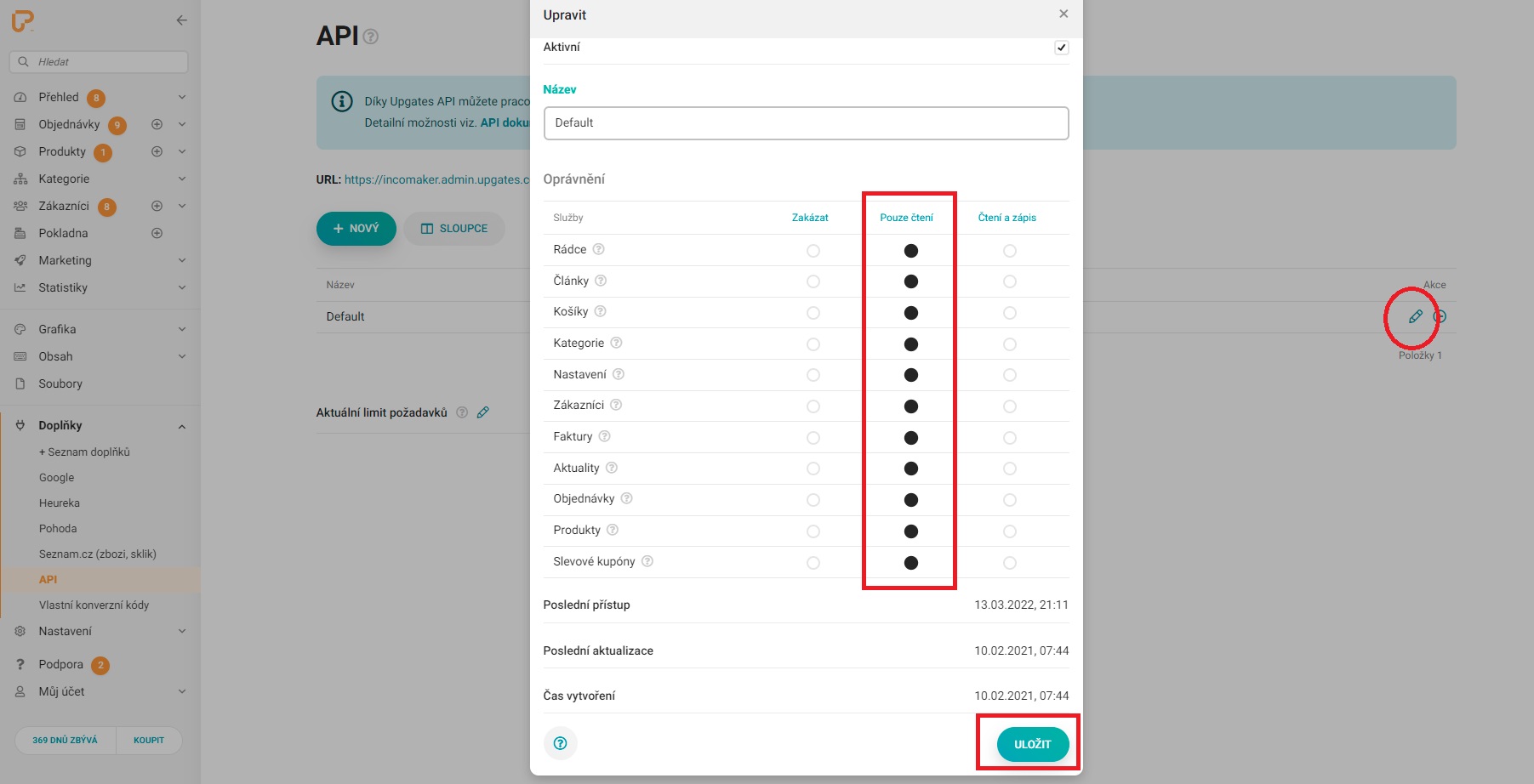Create new API key with NOVÝ button

pyautogui.click(x=356, y=228)
